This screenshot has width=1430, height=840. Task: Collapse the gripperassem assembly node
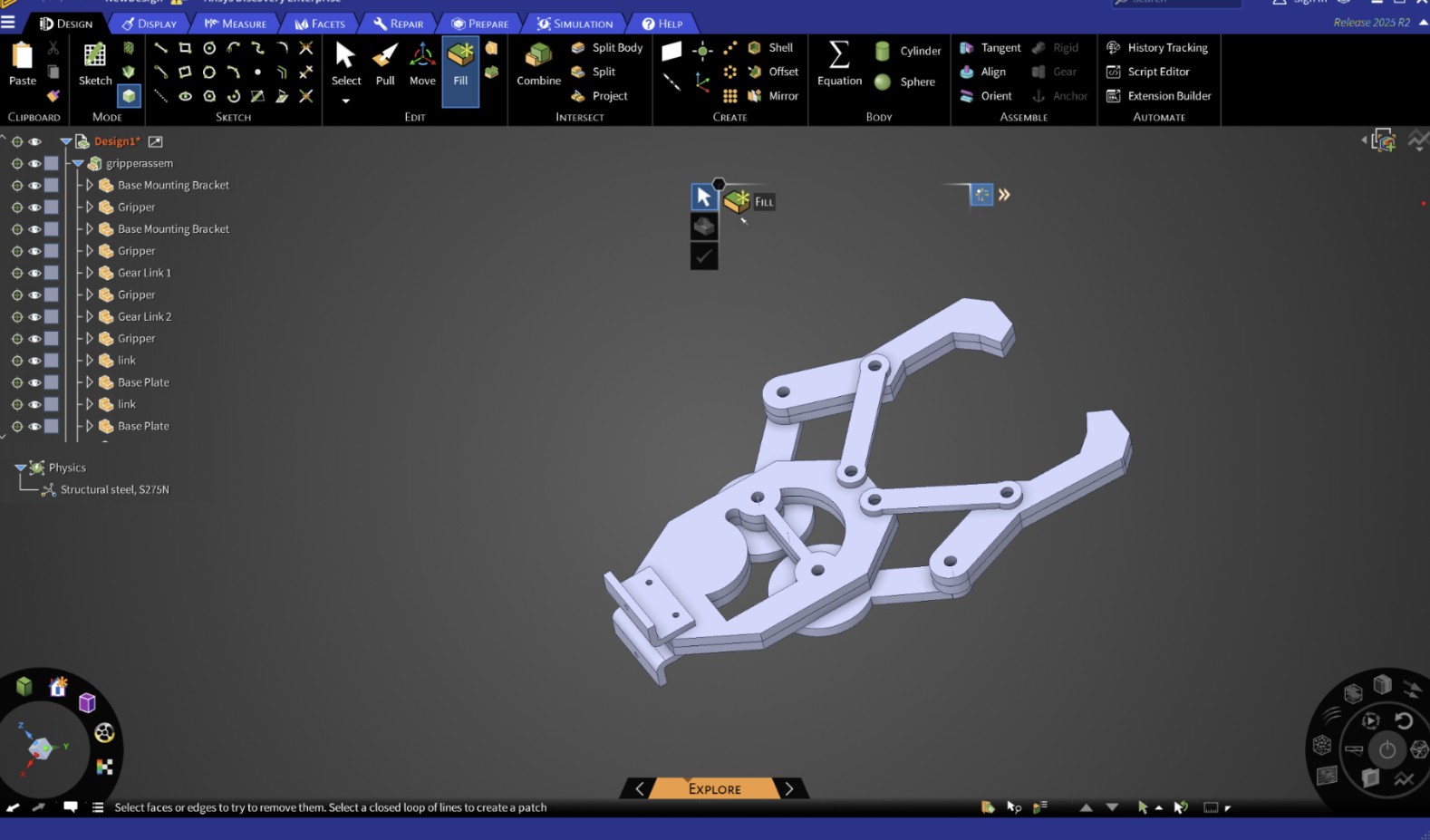78,163
